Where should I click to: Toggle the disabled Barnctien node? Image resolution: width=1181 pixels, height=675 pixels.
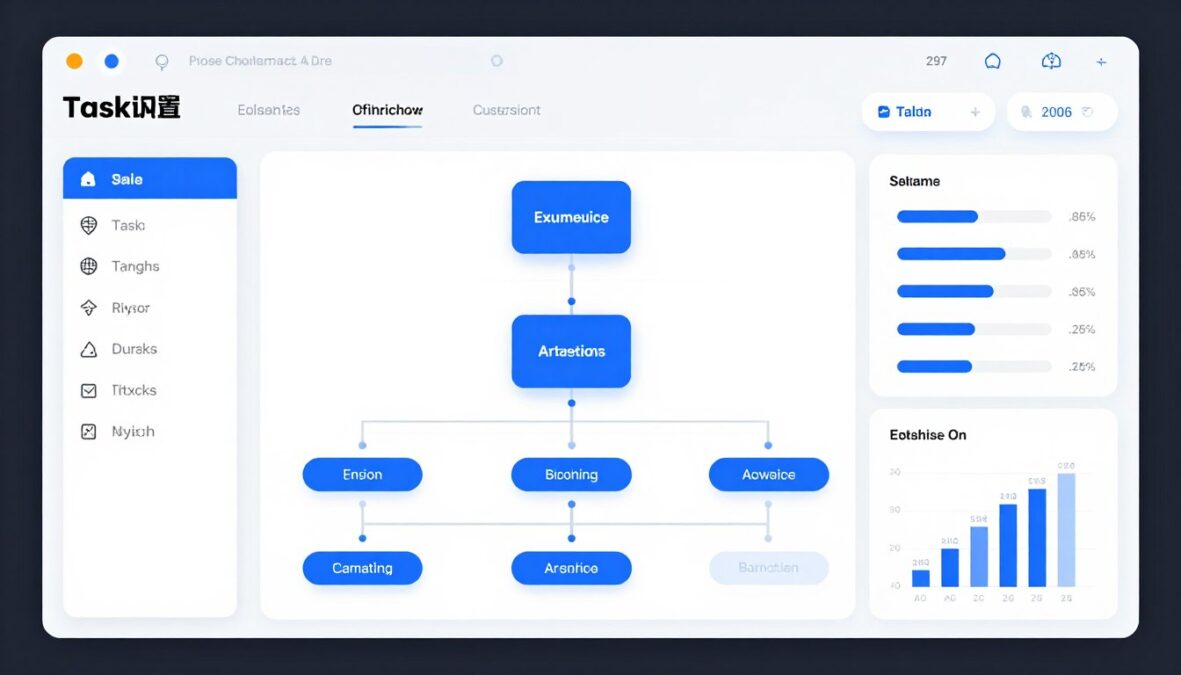[x=768, y=567]
